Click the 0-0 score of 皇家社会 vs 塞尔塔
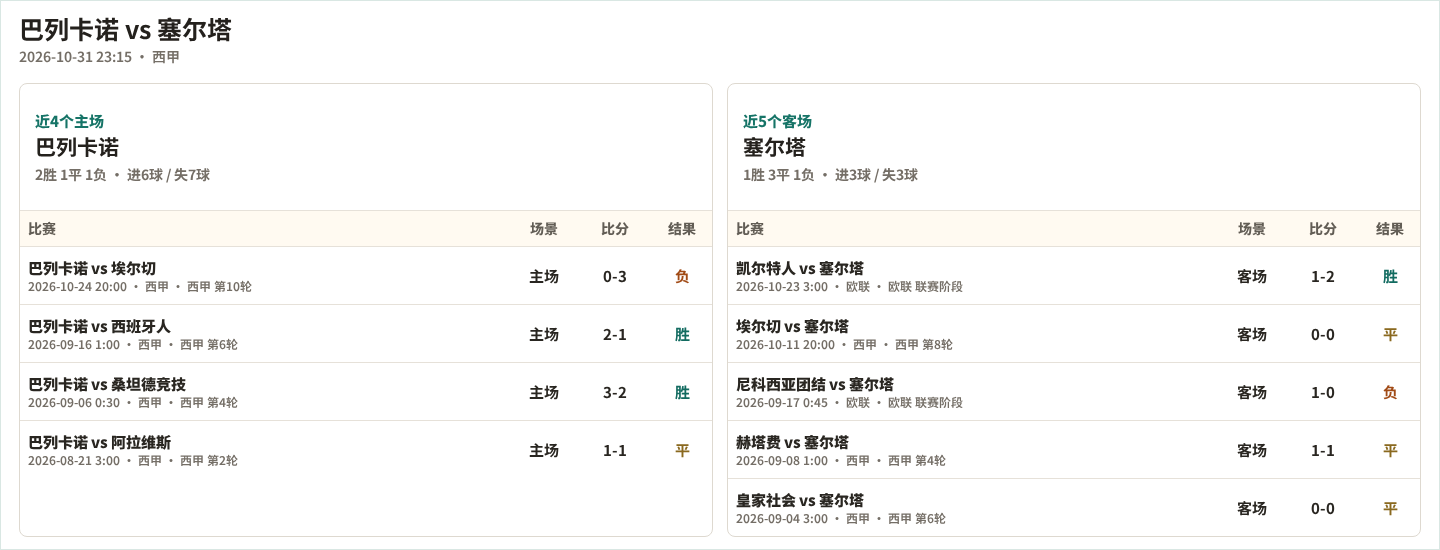Viewport: 1440px width, 550px height. tap(1323, 508)
